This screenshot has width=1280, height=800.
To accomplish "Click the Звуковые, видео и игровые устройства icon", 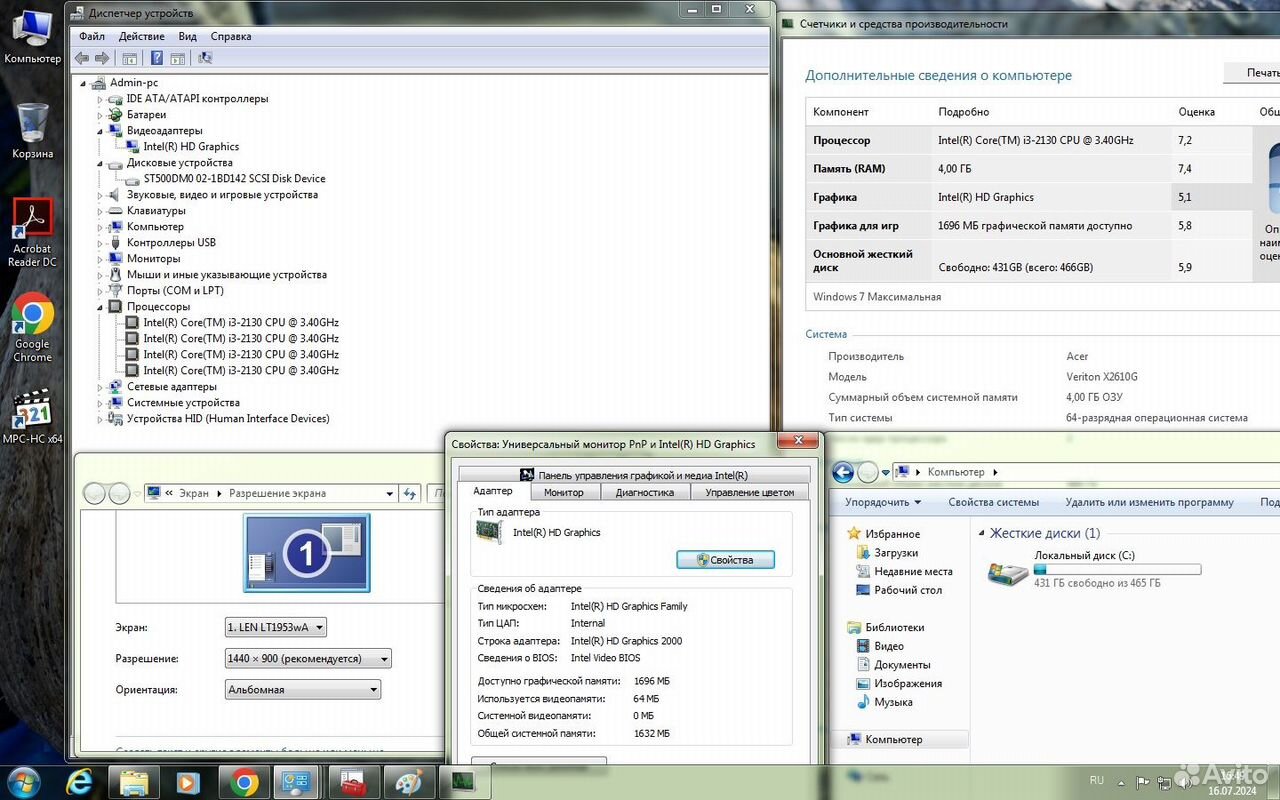I will coord(116,195).
